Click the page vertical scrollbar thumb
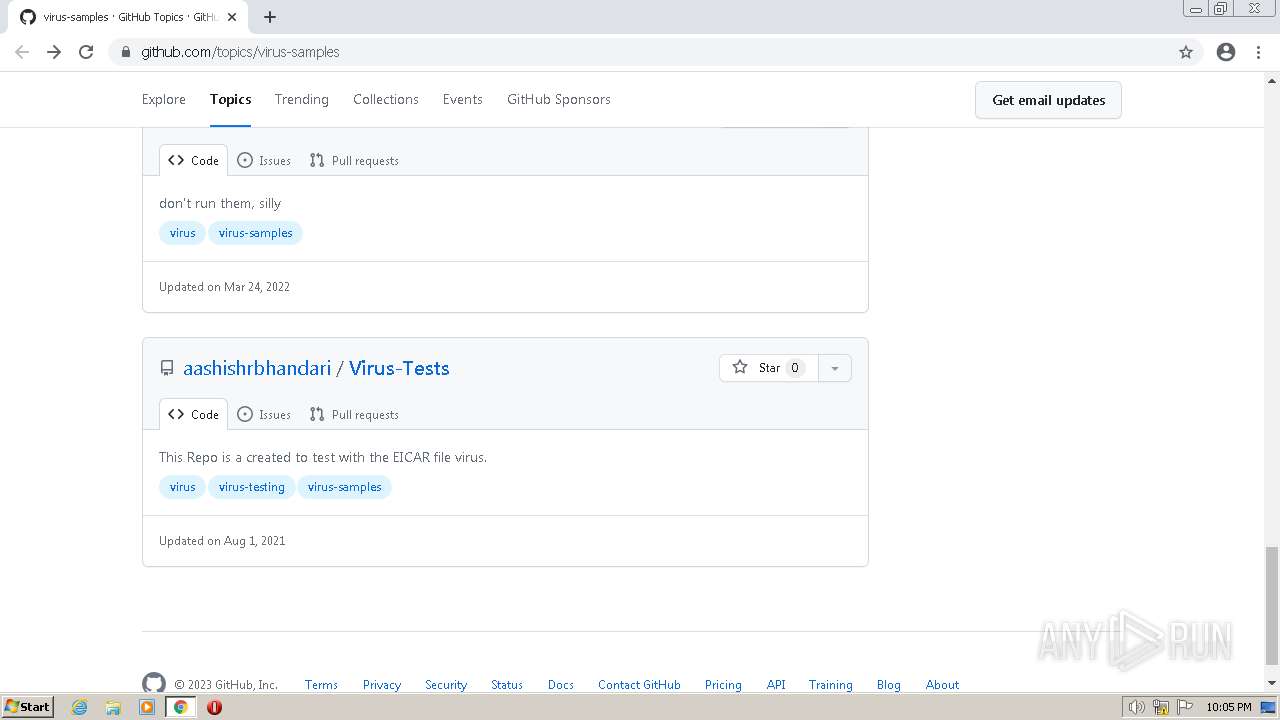 [1272, 605]
